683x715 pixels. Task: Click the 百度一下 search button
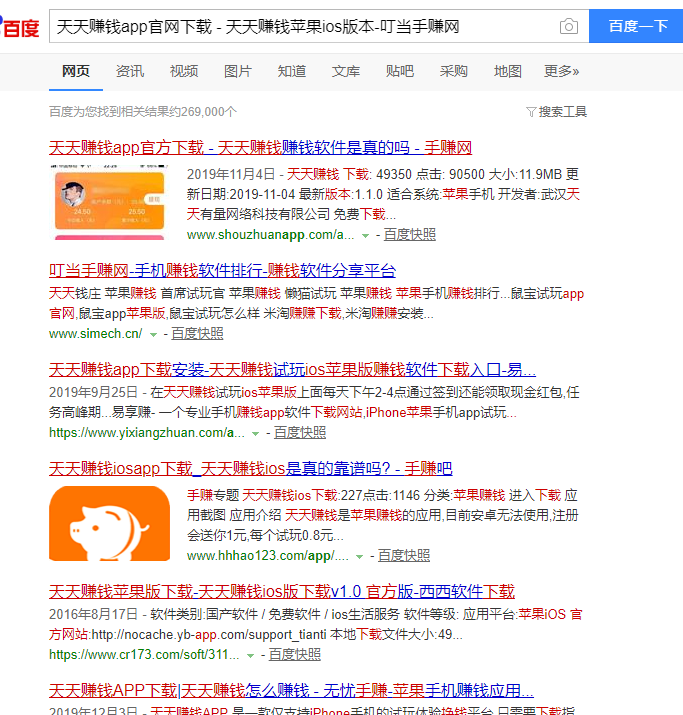click(x=636, y=26)
